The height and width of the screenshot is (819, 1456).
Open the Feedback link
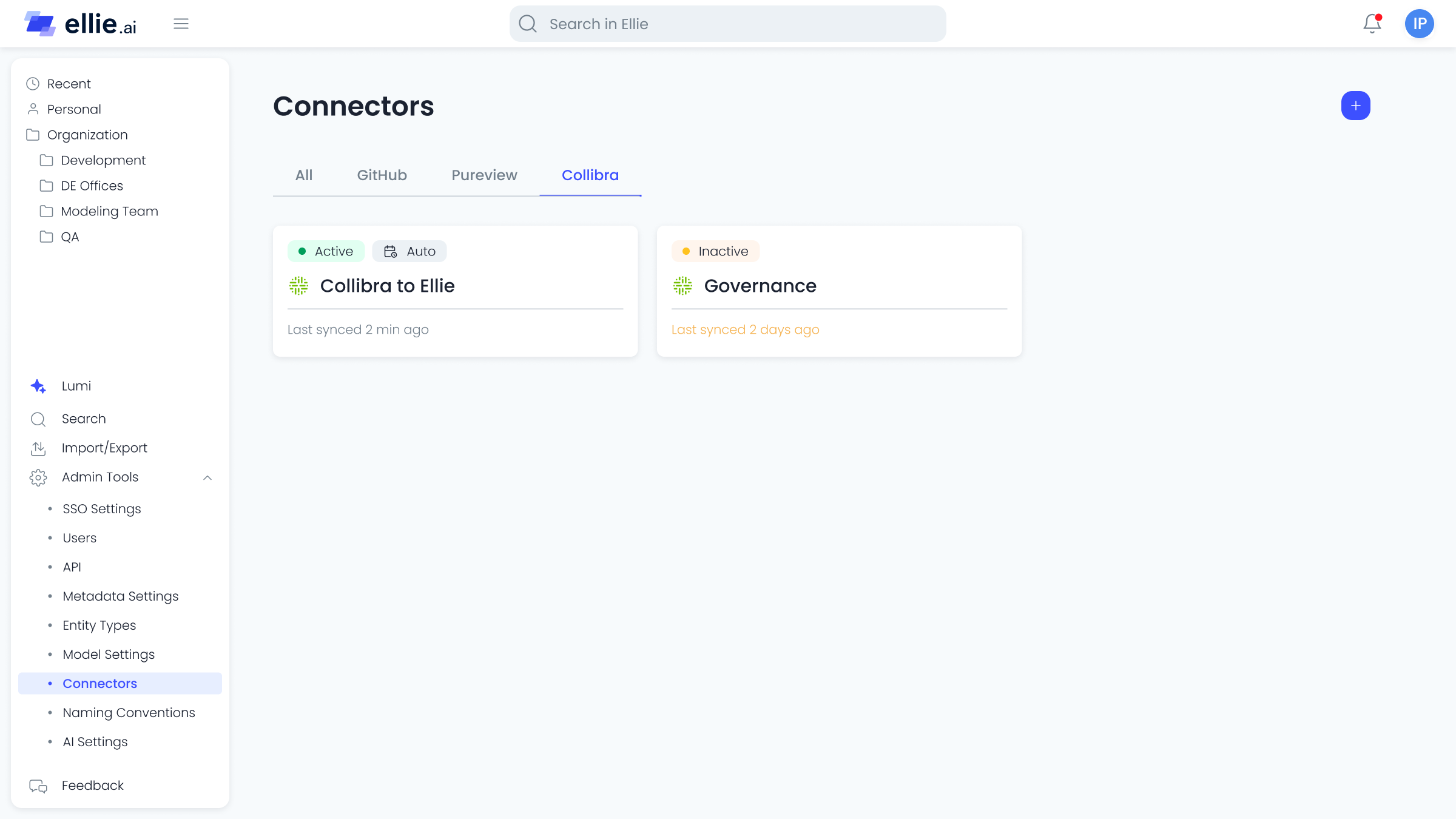[92, 786]
